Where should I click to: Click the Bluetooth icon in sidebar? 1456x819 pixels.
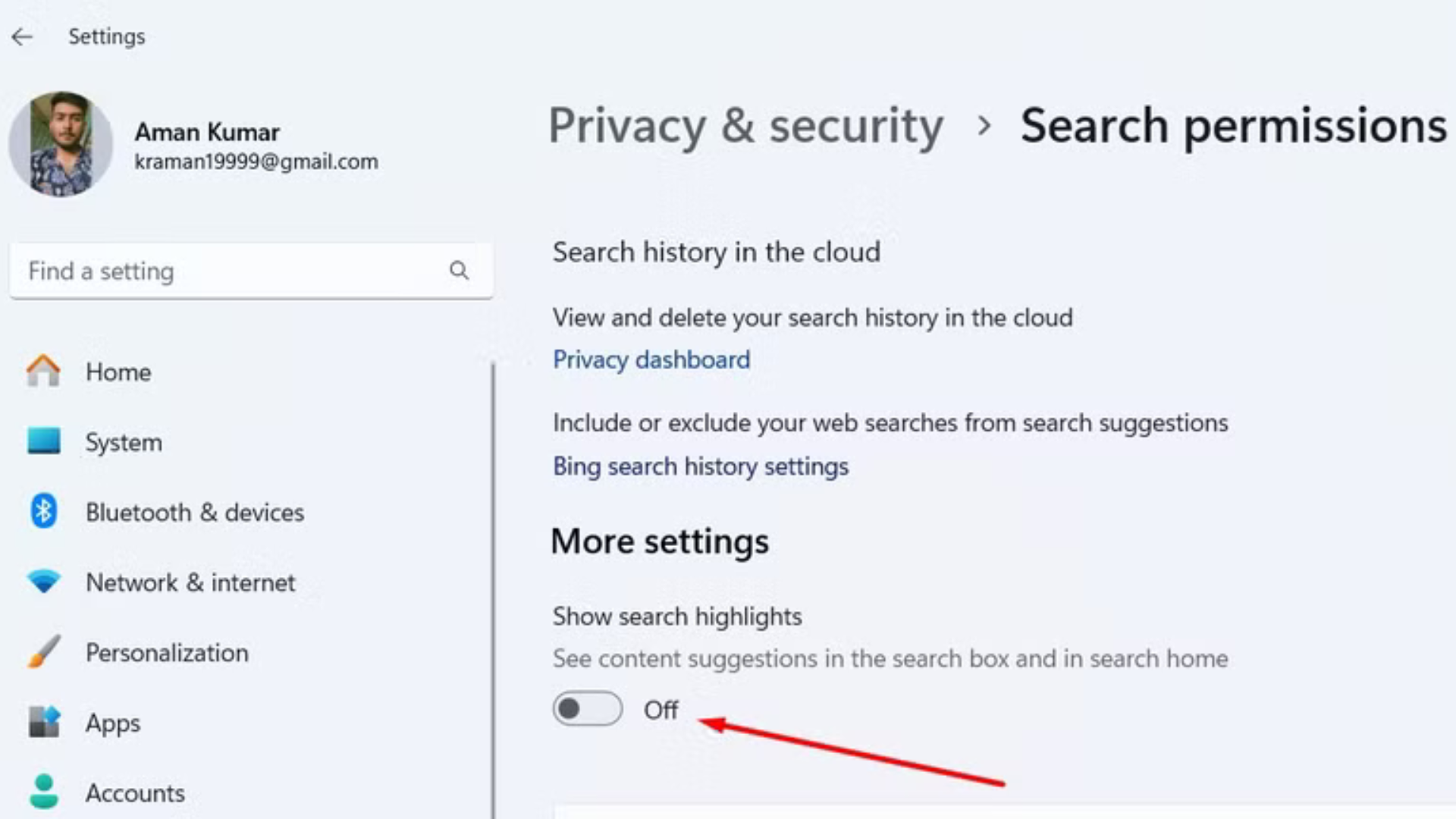[x=43, y=512]
